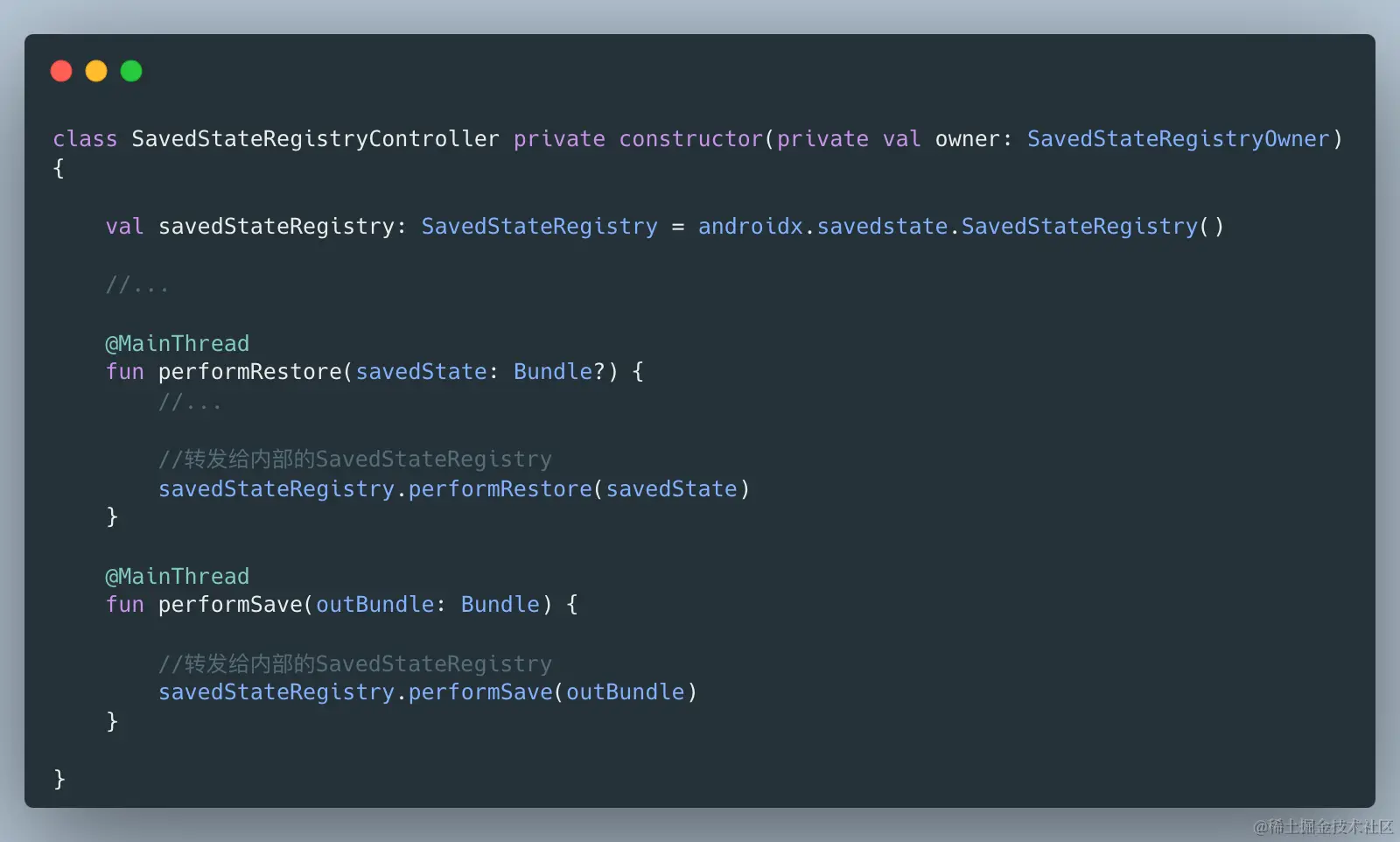Select the SavedStateRegistryController class name
This screenshot has height=842, width=1400.
click(x=315, y=139)
